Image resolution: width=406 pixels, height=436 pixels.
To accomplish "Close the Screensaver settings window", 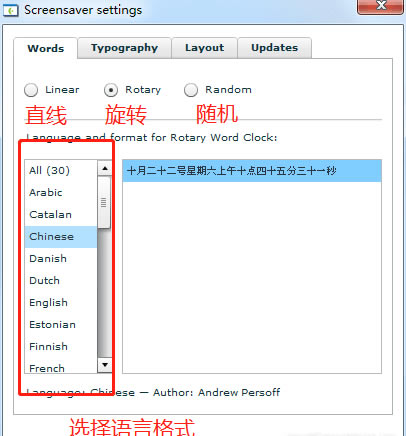I will click(x=380, y=6).
